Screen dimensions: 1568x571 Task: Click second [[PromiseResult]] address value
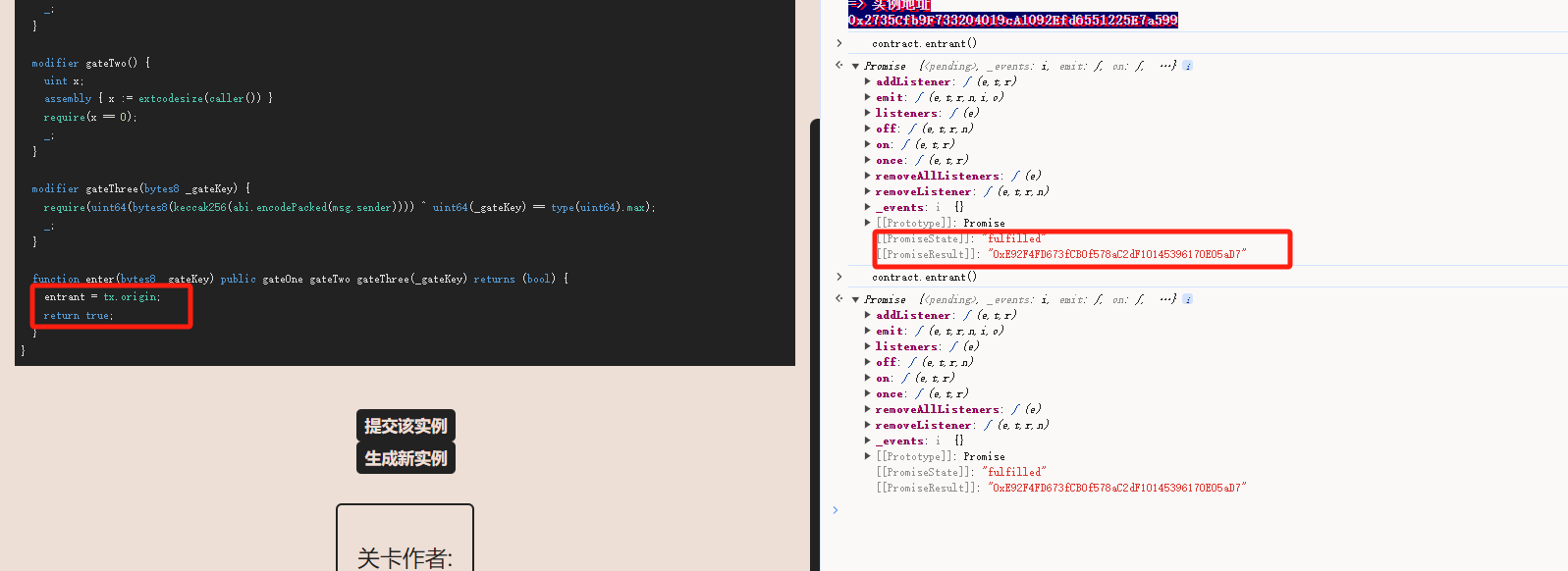(x=1117, y=488)
